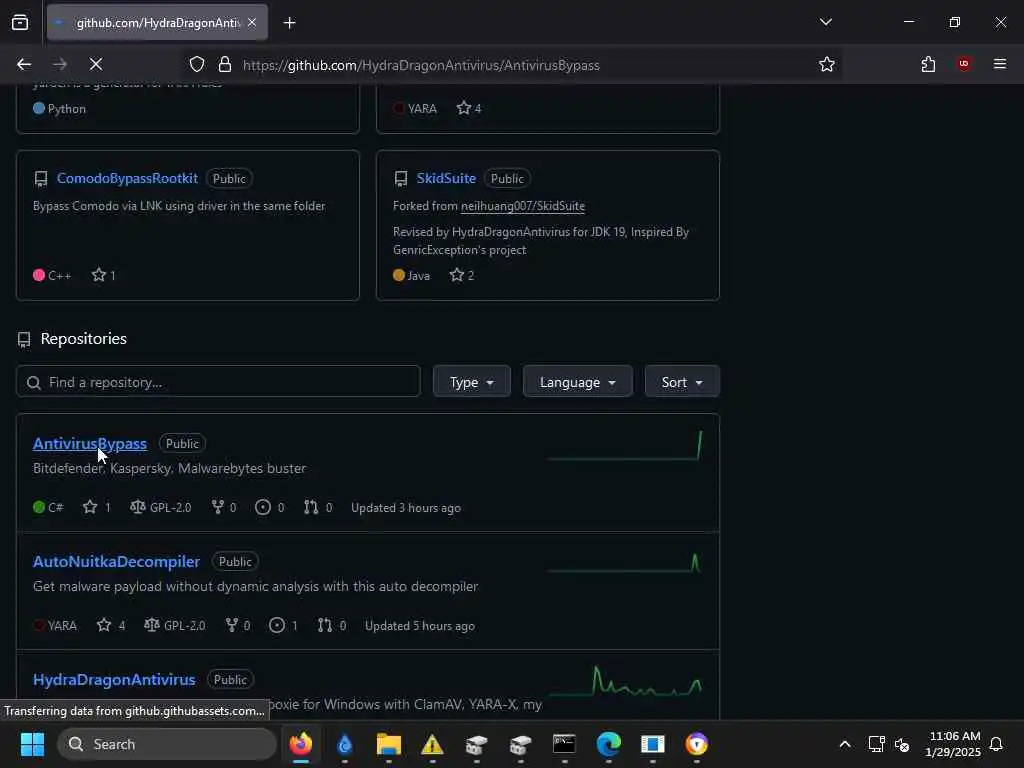
Task: Open the SkidSuite pinned repository
Action: [x=446, y=178]
